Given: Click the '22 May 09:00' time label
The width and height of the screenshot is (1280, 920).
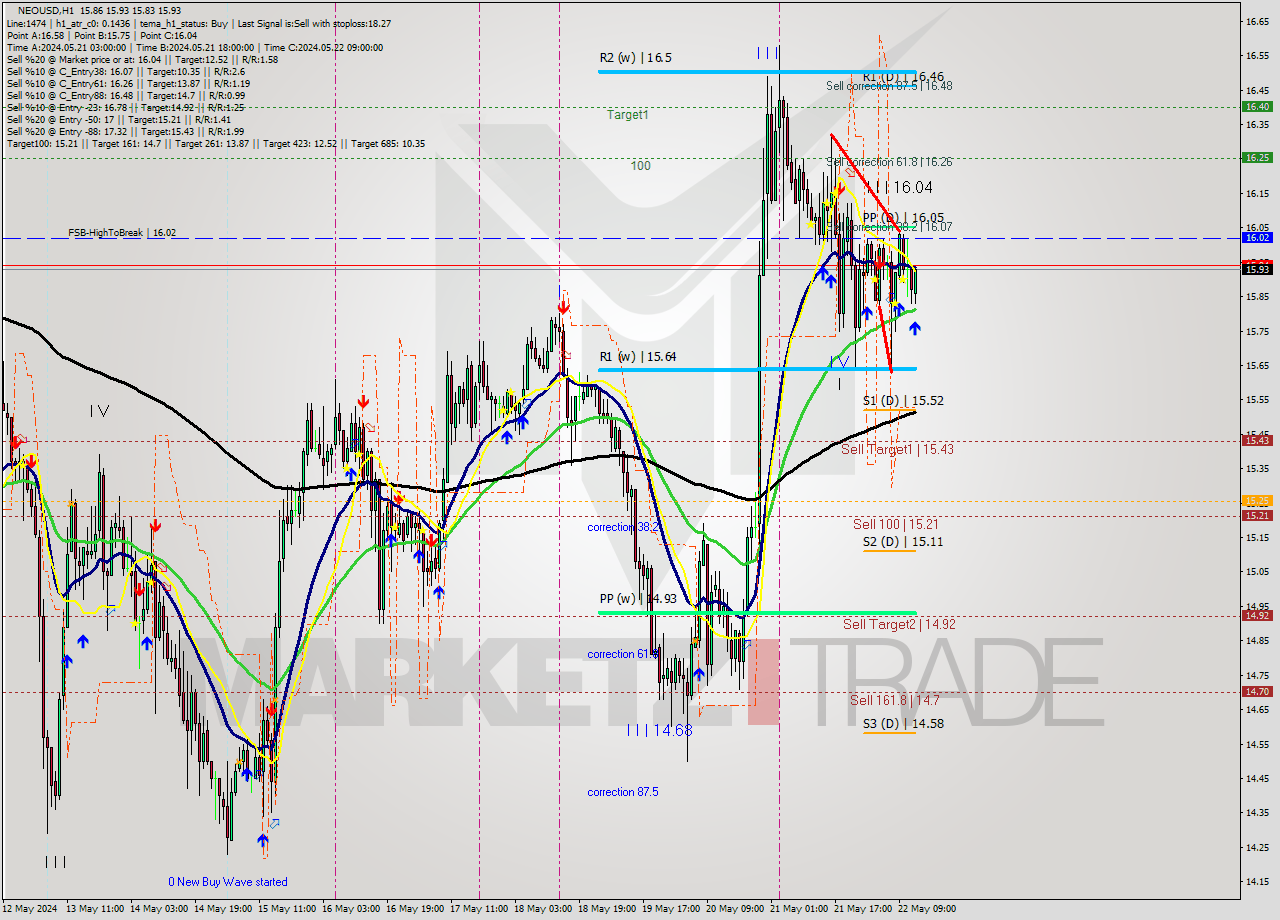Looking at the screenshot, I should tap(927, 909).
